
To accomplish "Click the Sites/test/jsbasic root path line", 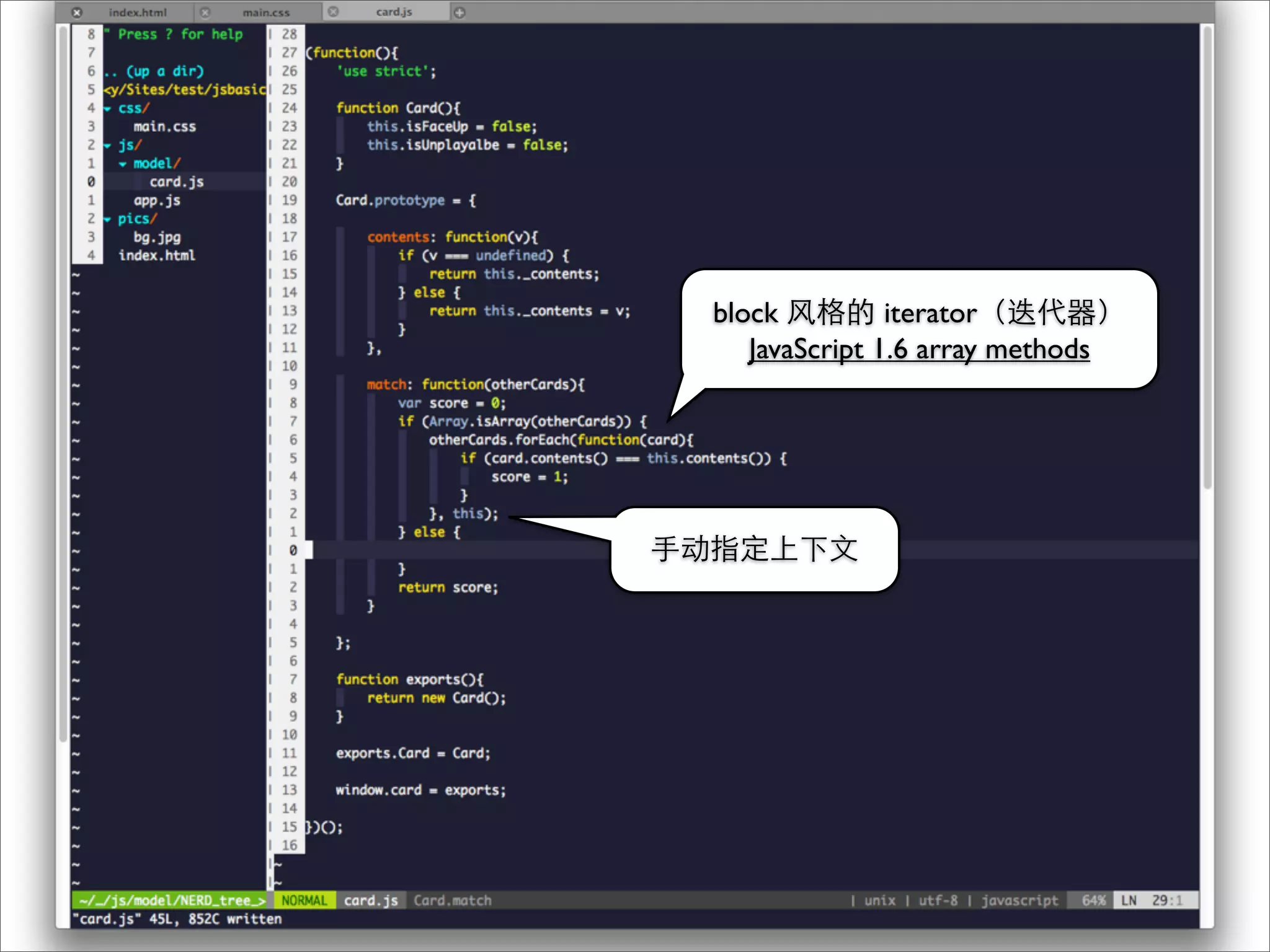I will (185, 90).
